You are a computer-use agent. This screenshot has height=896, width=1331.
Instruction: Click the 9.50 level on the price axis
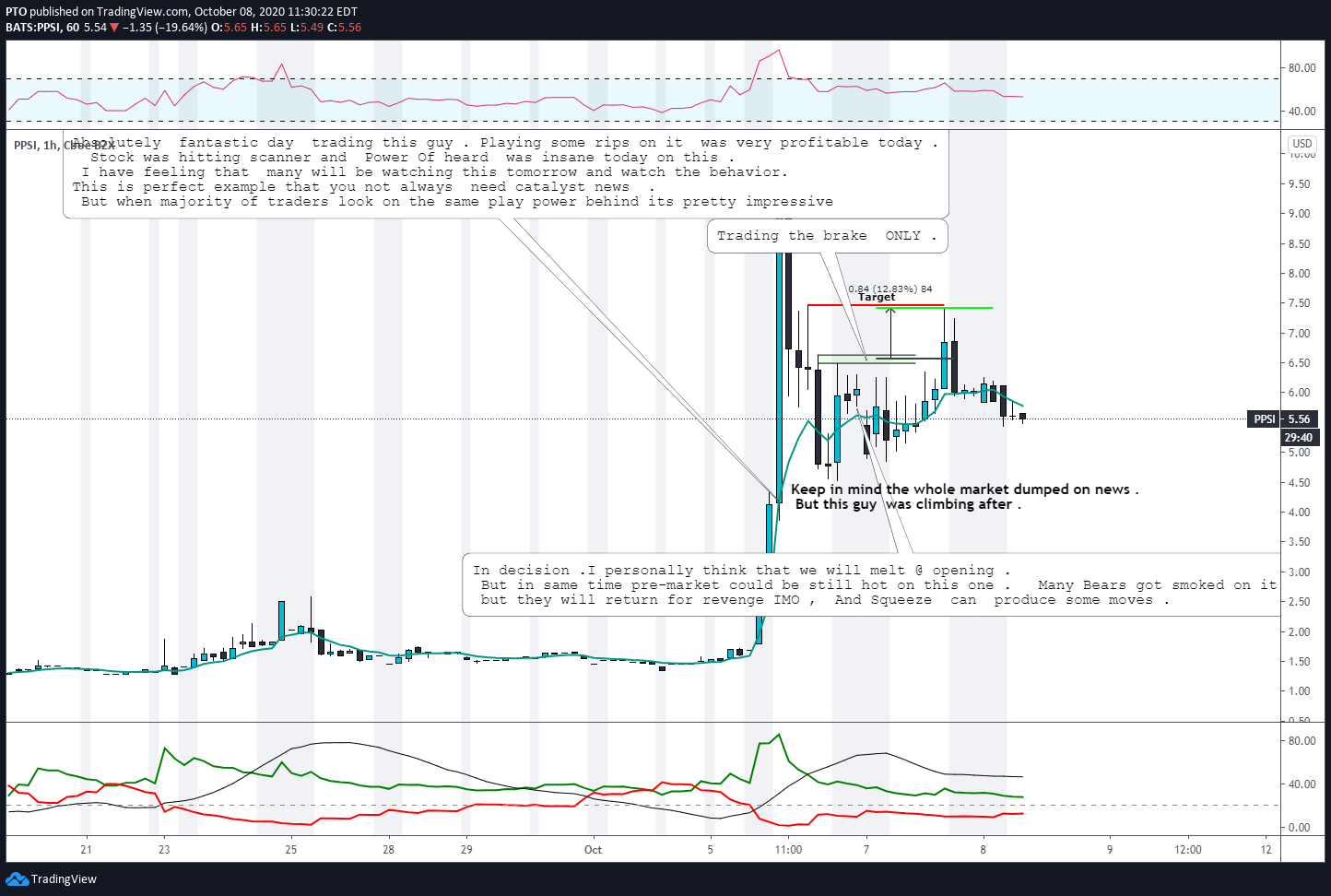[x=1299, y=184]
